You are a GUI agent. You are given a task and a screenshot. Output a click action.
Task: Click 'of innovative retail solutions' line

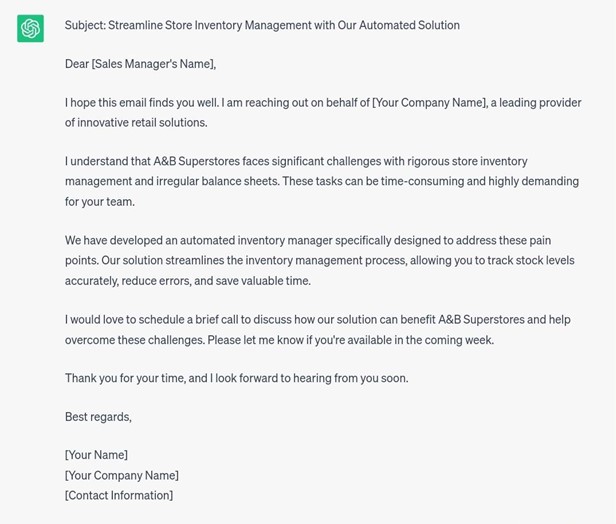click(x=136, y=123)
